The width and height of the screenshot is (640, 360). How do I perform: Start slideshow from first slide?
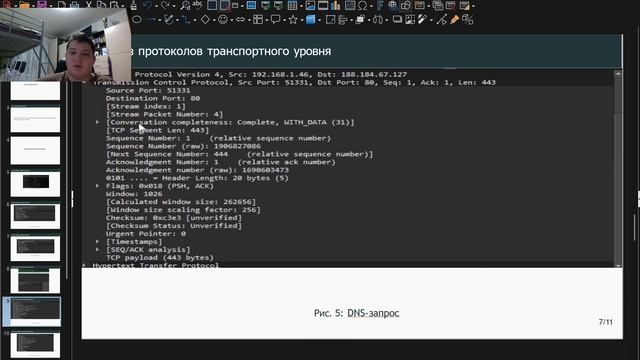(x=265, y=5)
